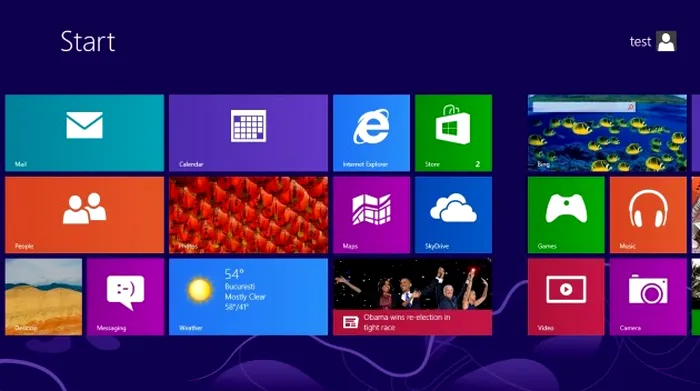The width and height of the screenshot is (700, 391).
Task: Launch the Games tile
Action: [566, 215]
